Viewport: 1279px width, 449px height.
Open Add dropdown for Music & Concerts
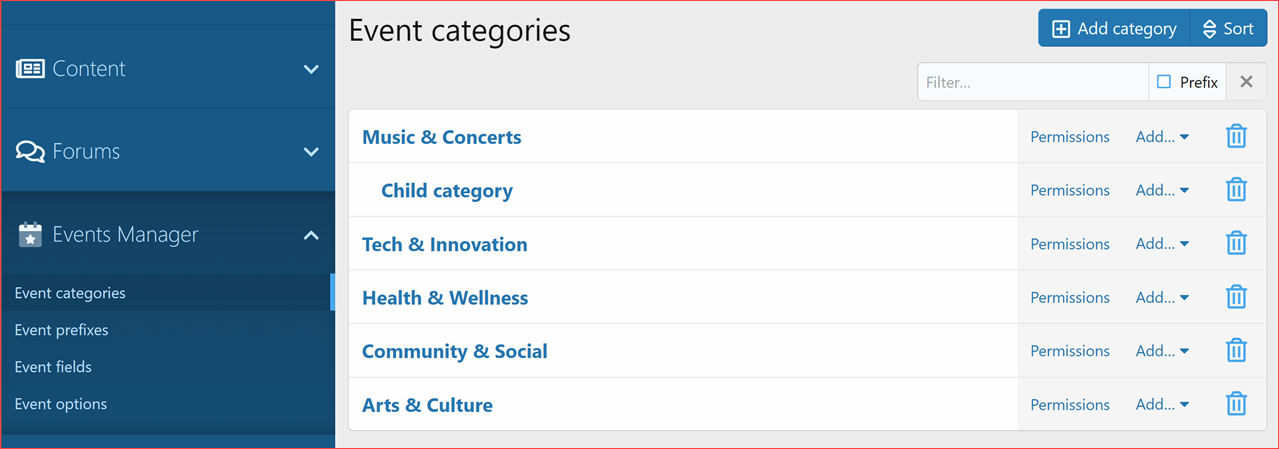1162,137
